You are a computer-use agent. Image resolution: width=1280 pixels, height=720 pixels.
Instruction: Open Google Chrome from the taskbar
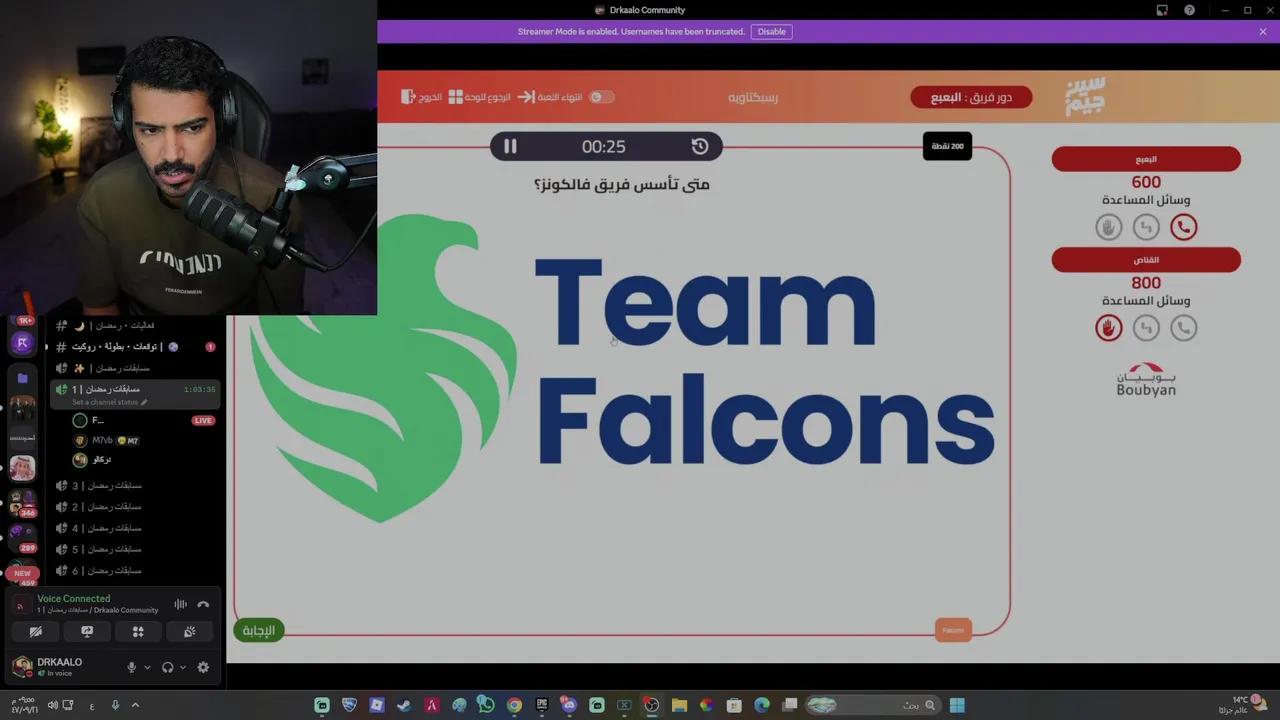click(x=514, y=705)
